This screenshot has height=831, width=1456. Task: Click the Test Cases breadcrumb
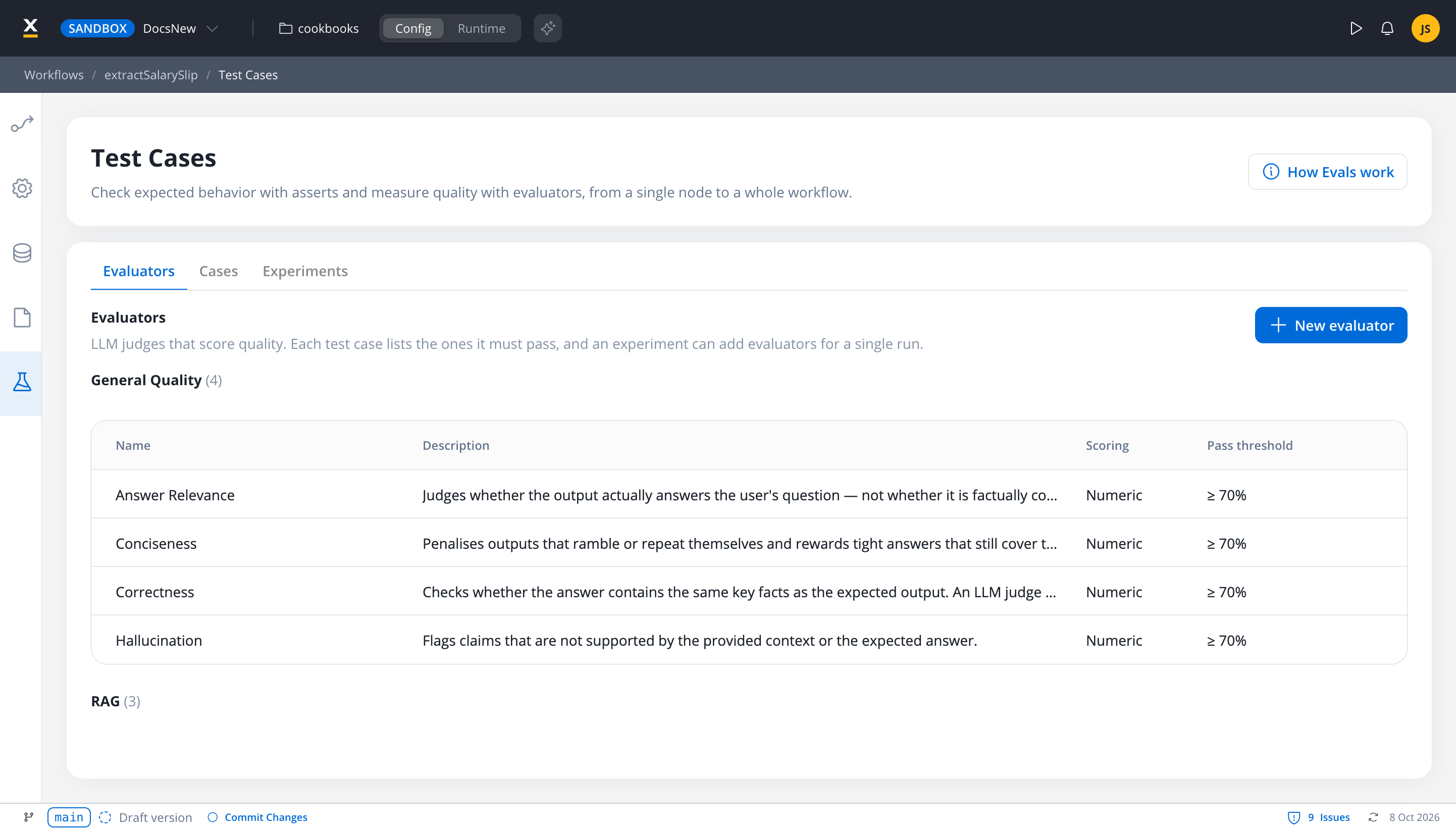(x=248, y=75)
